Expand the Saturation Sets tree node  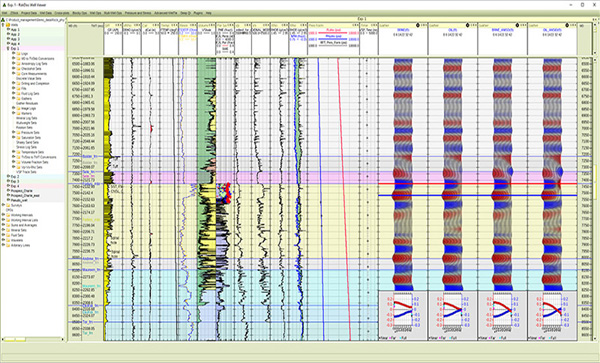pos(14,138)
